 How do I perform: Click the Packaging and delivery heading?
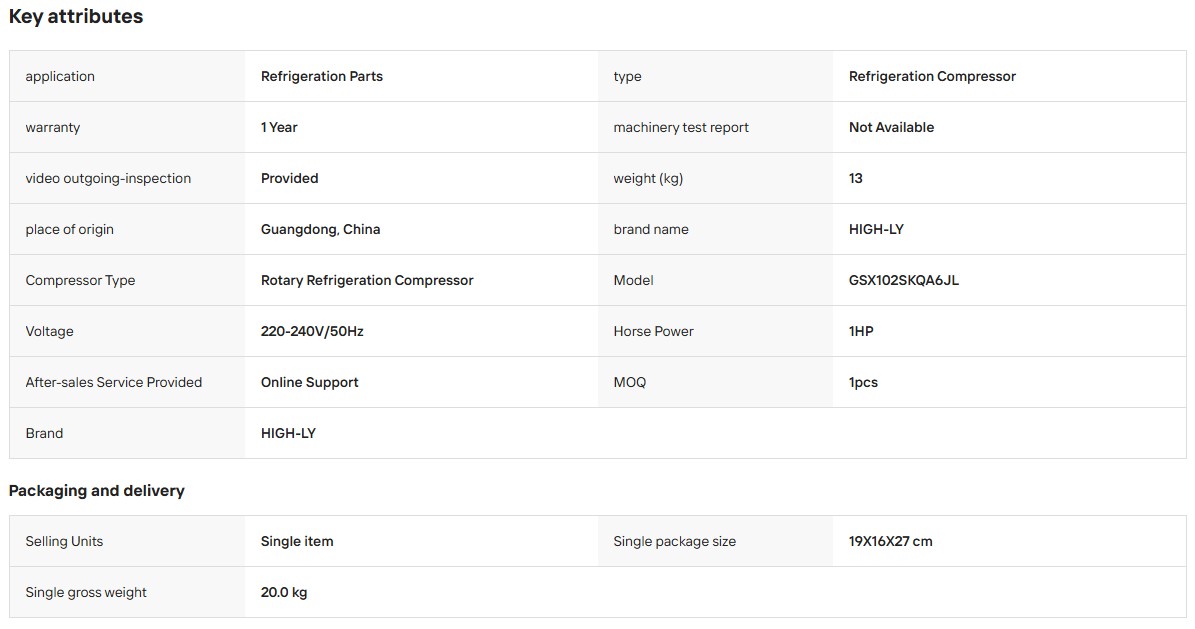click(97, 490)
